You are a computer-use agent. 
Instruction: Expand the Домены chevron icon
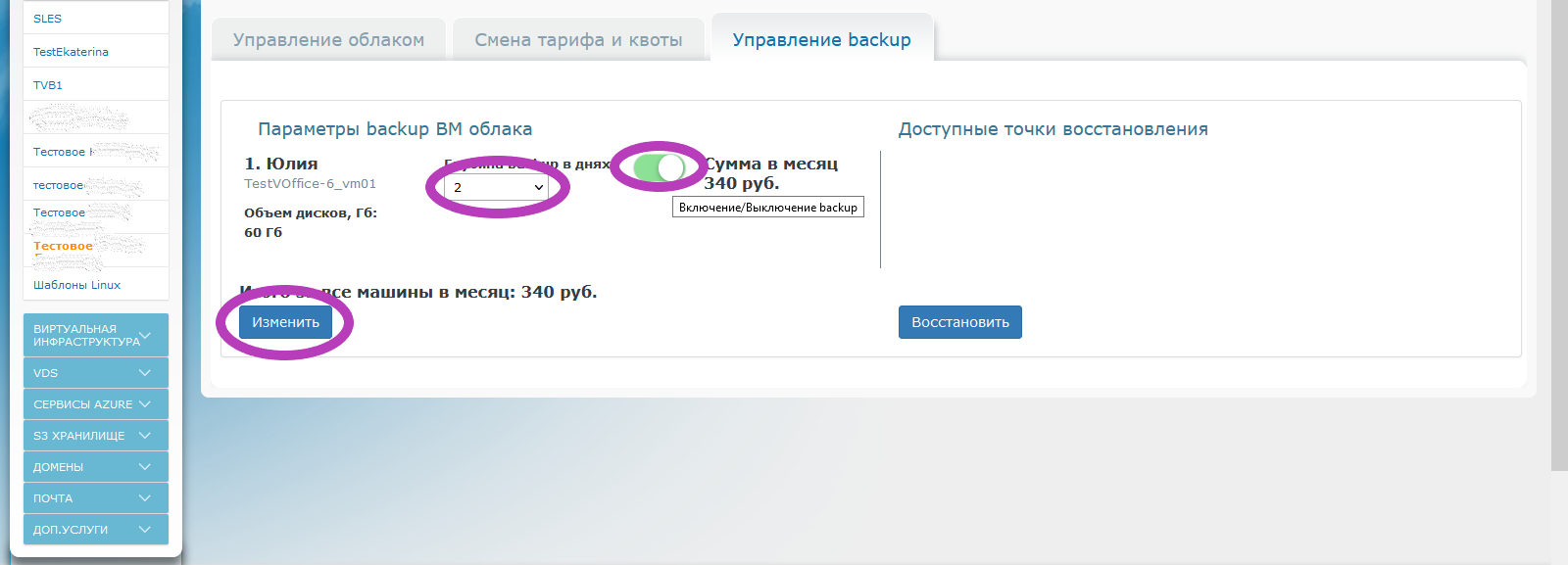[x=145, y=467]
